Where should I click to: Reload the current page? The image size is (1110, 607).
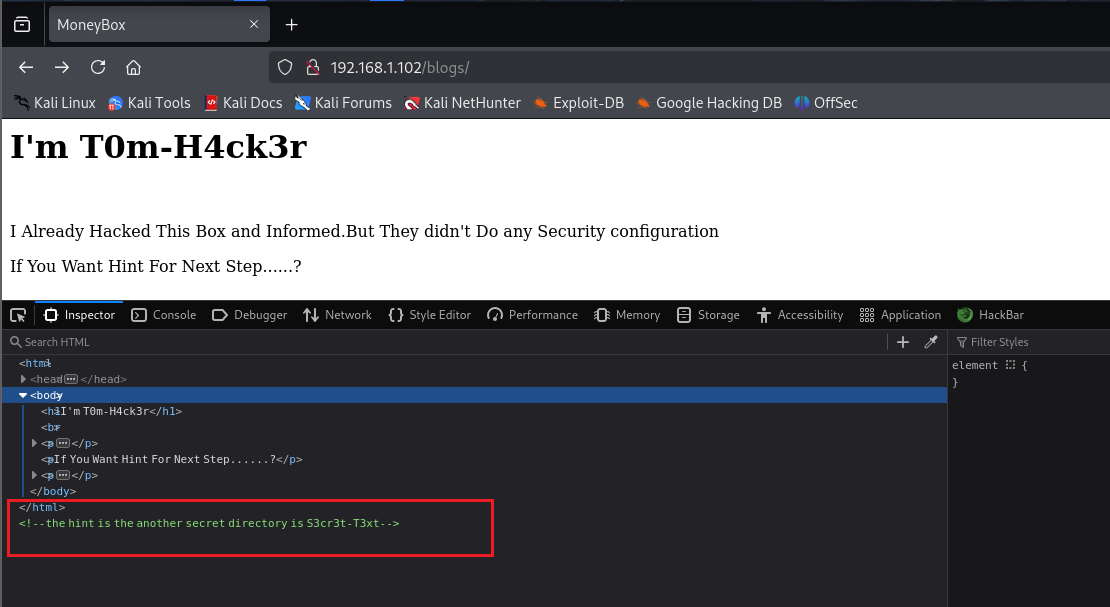click(x=98, y=67)
